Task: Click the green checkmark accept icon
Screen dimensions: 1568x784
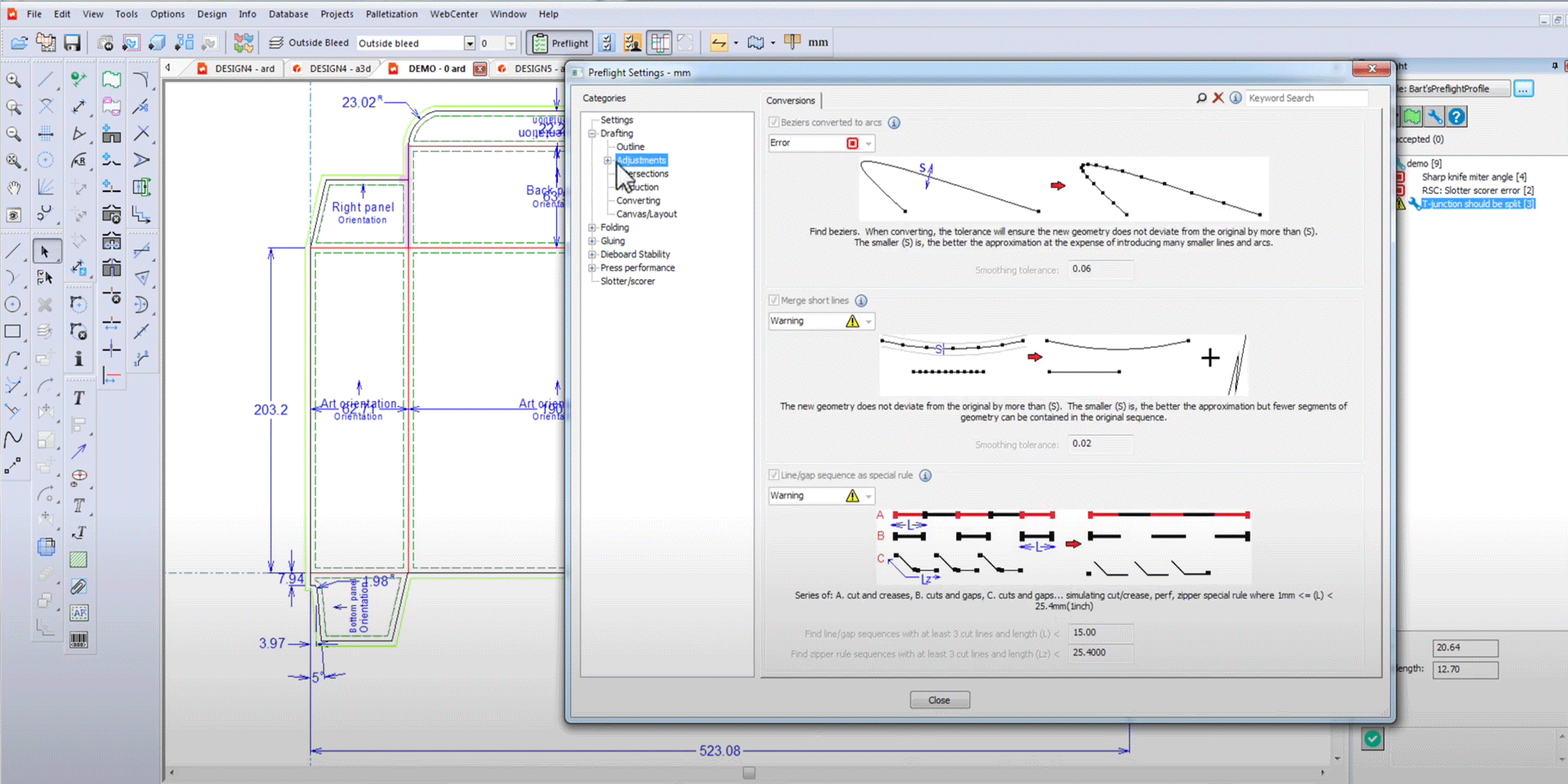Action: [1373, 739]
